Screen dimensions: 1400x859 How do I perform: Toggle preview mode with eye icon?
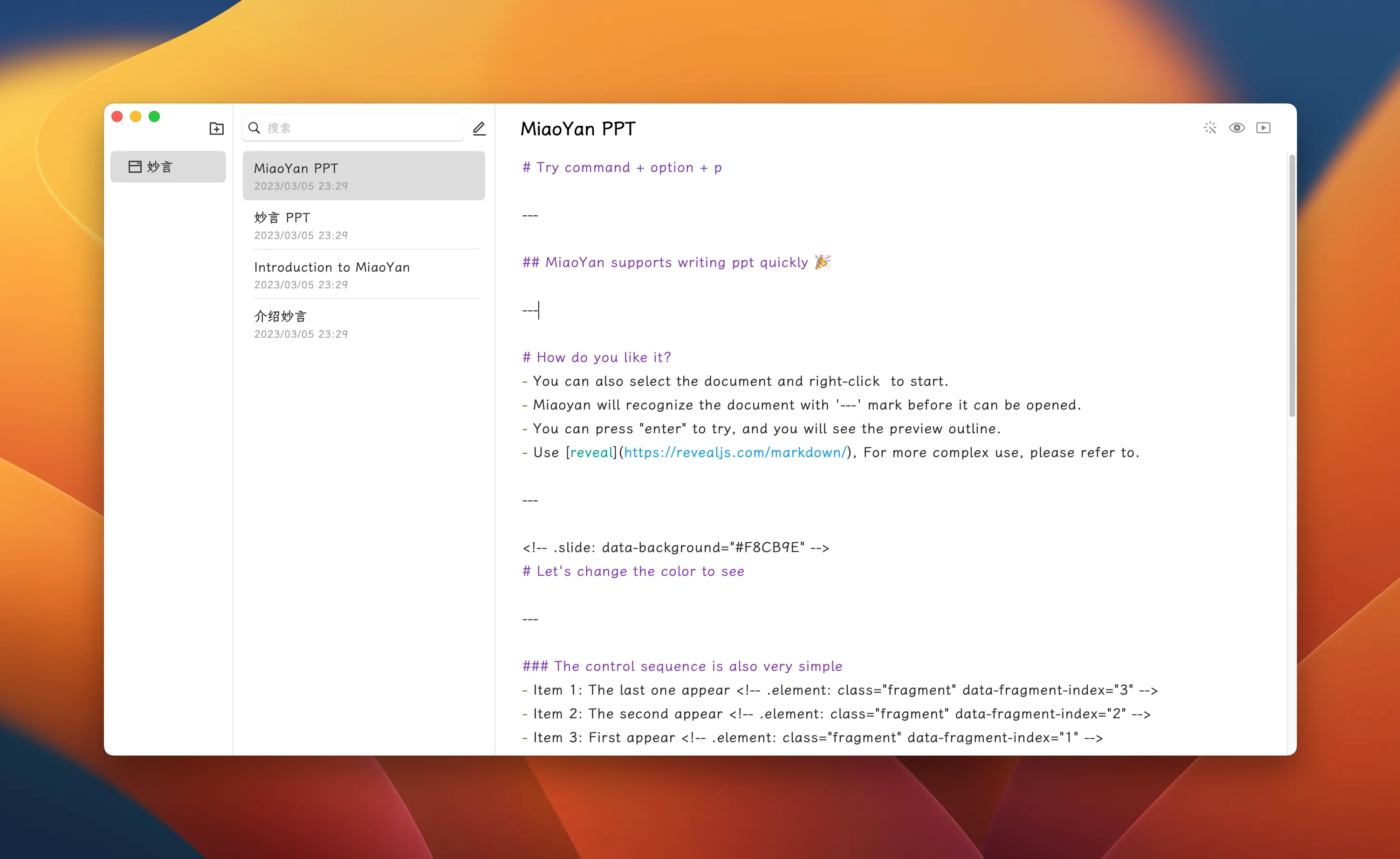1236,128
